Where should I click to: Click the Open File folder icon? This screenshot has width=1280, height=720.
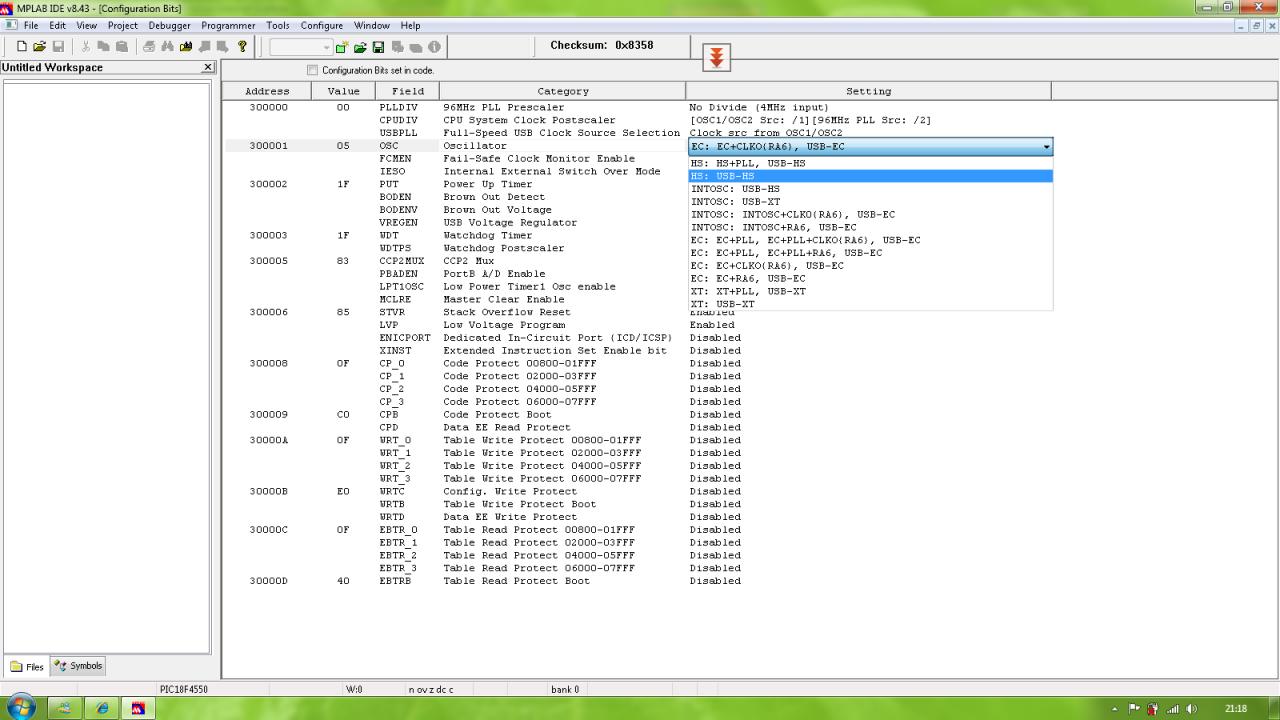coord(40,47)
